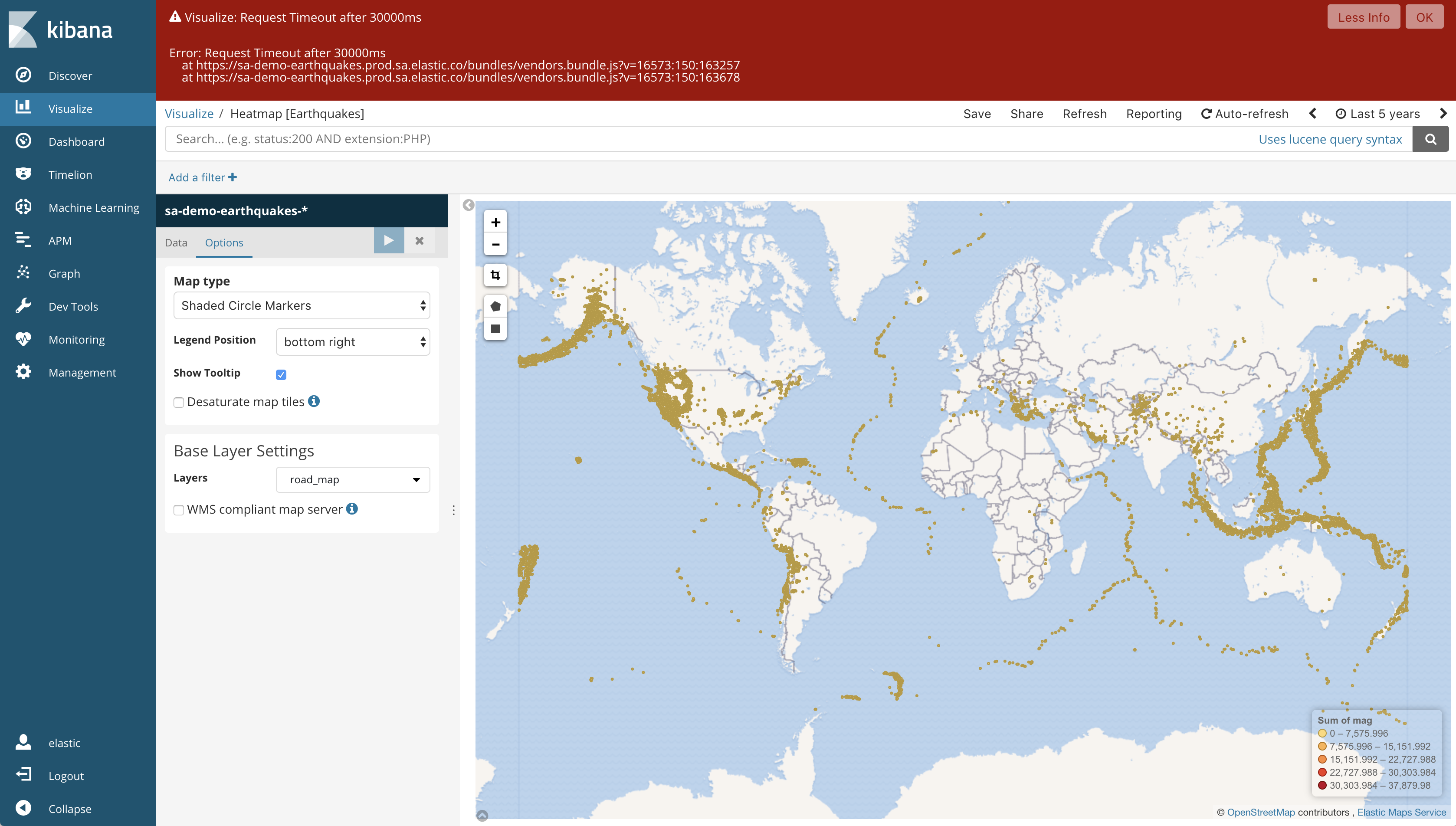Follow the Elastic Maps Service link
Image resolution: width=1456 pixels, height=826 pixels.
(1401, 812)
